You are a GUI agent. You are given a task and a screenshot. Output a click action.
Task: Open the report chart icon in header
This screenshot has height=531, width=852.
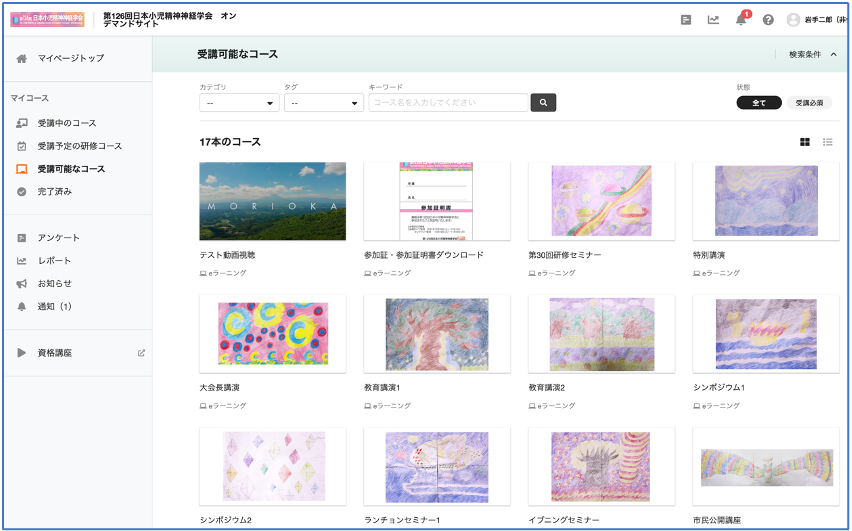[x=713, y=20]
